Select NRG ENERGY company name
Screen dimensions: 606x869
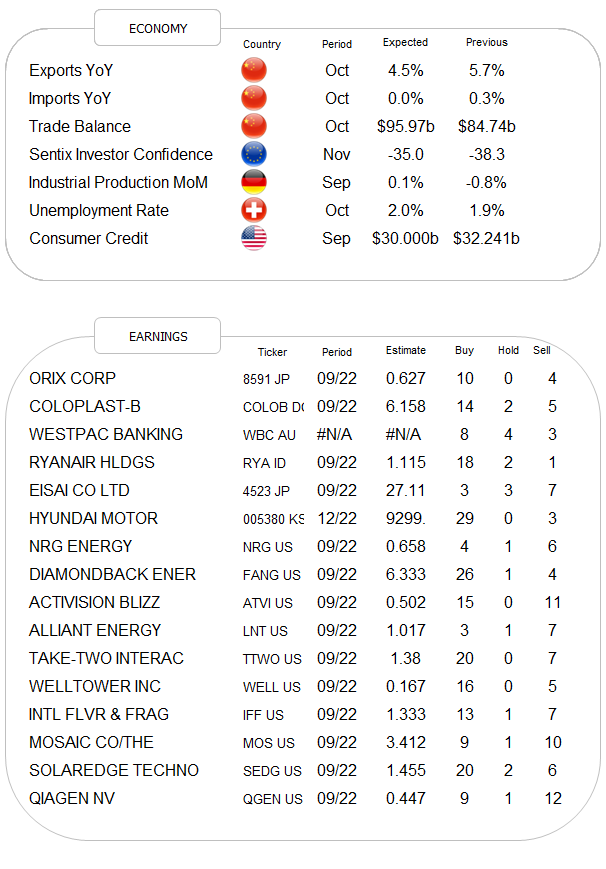pos(80,546)
